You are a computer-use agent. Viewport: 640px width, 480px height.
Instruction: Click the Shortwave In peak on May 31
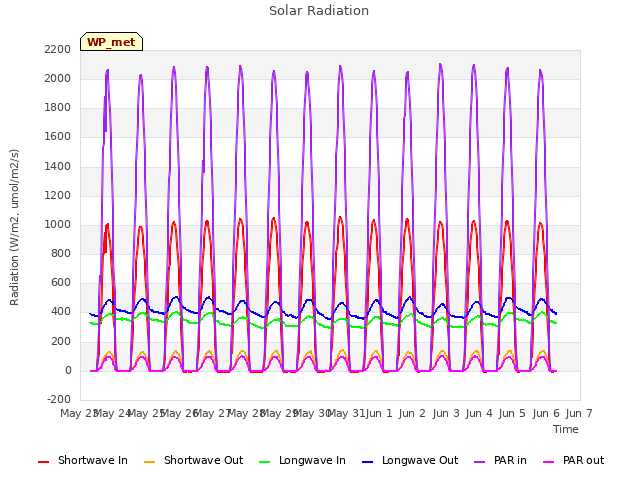coord(340,217)
